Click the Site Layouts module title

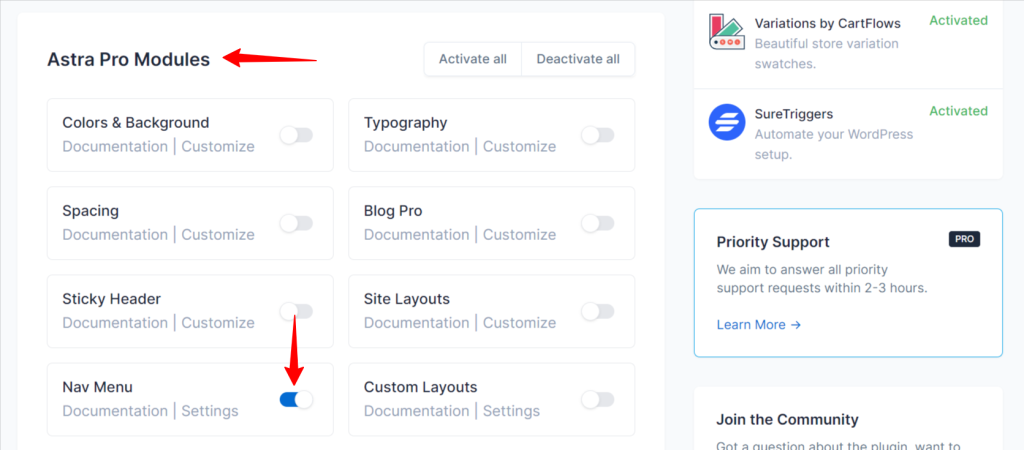[x=407, y=299]
